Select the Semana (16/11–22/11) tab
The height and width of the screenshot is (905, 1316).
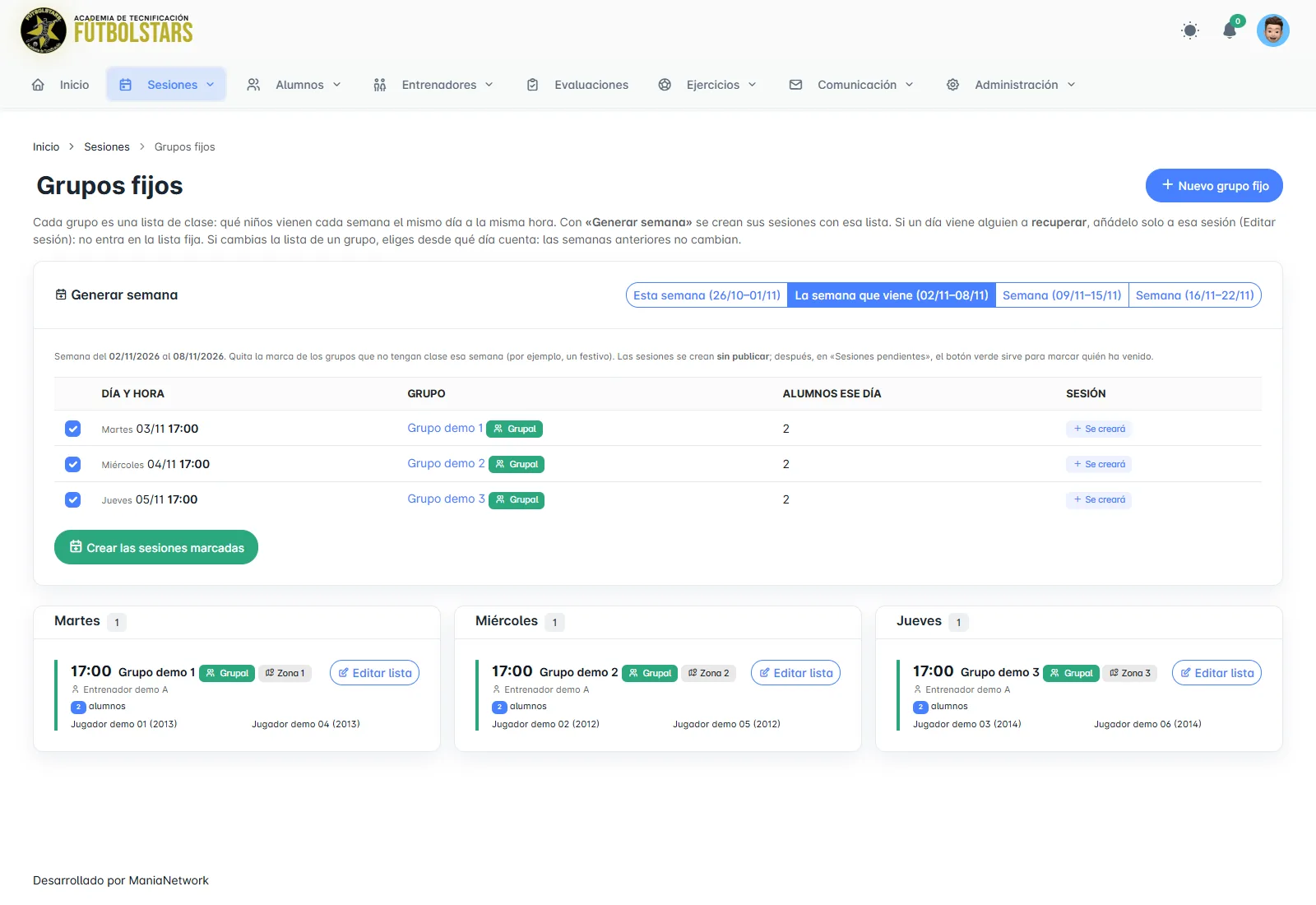pos(1195,295)
